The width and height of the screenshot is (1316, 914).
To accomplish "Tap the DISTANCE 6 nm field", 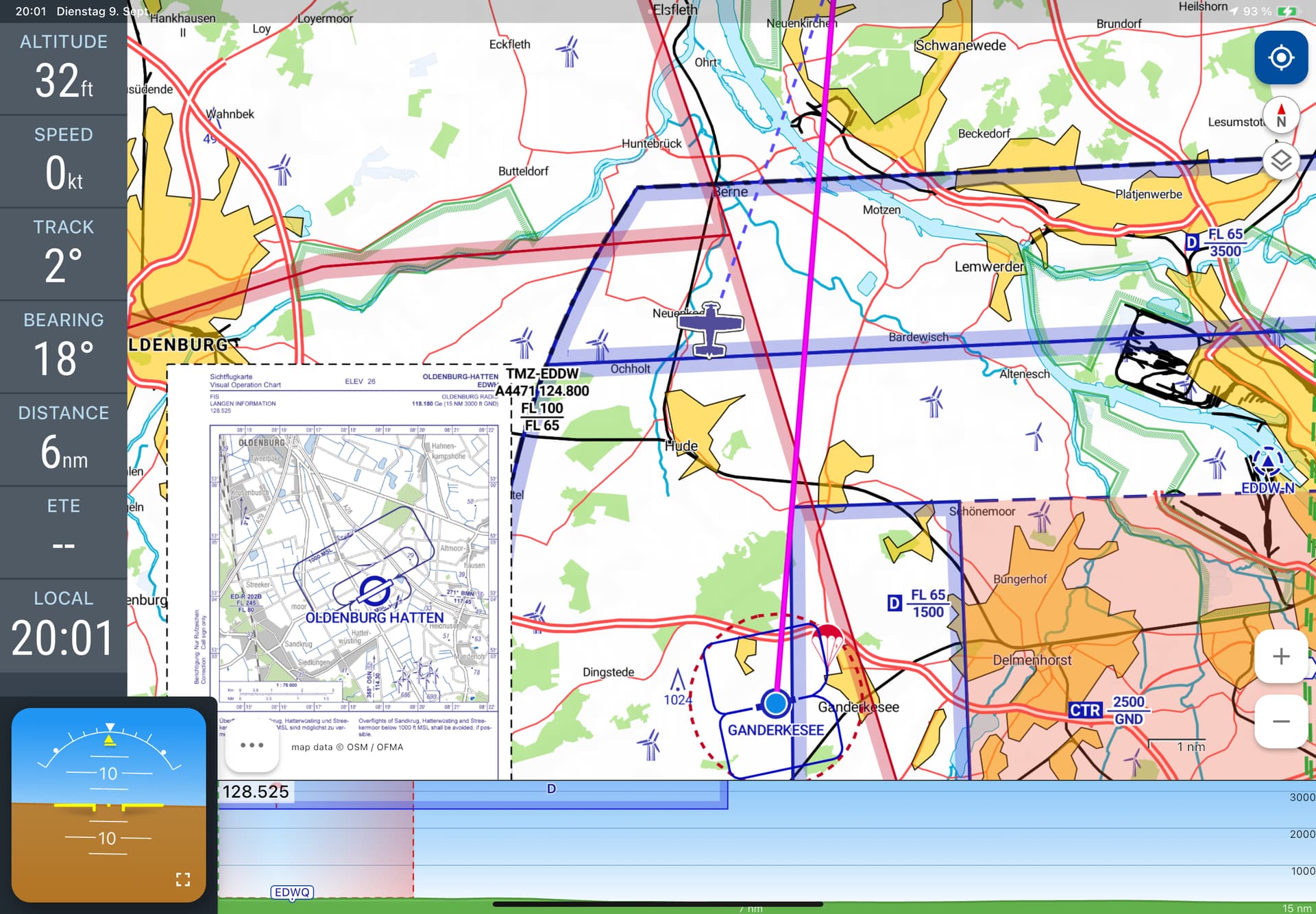I will 64,440.
